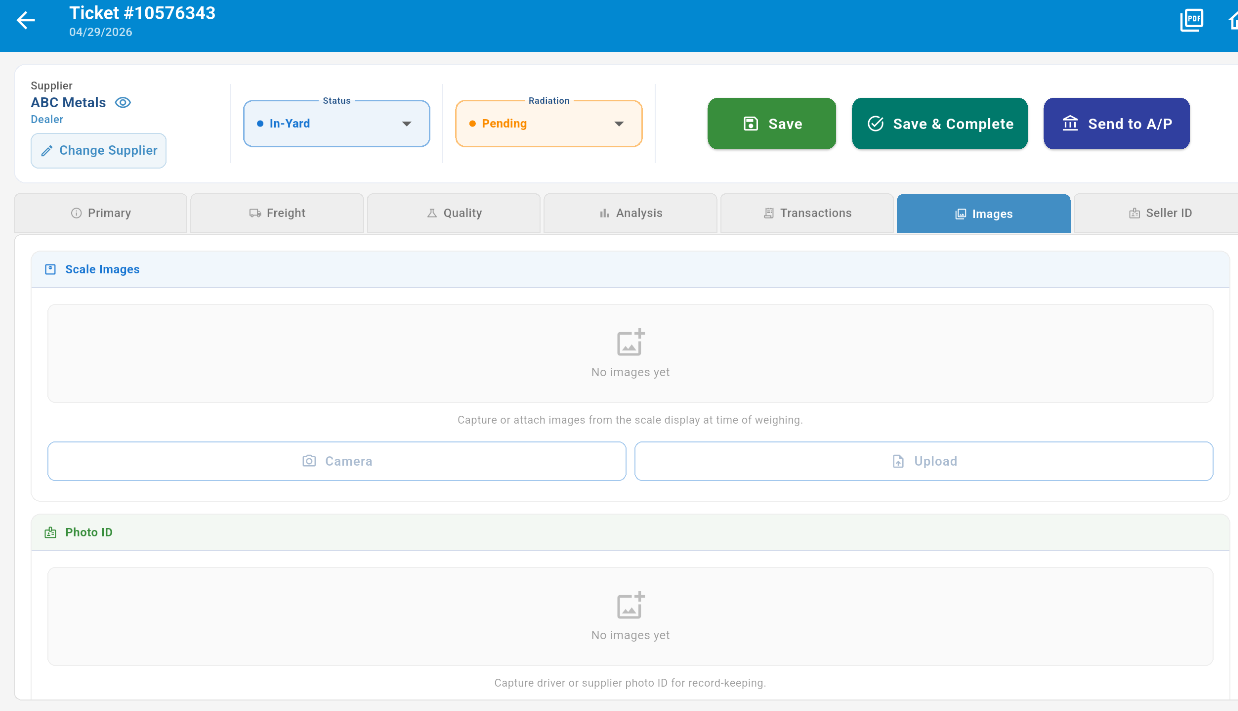Click the Change Supplier button
Screen dimensions: 1238x711
[99, 150]
